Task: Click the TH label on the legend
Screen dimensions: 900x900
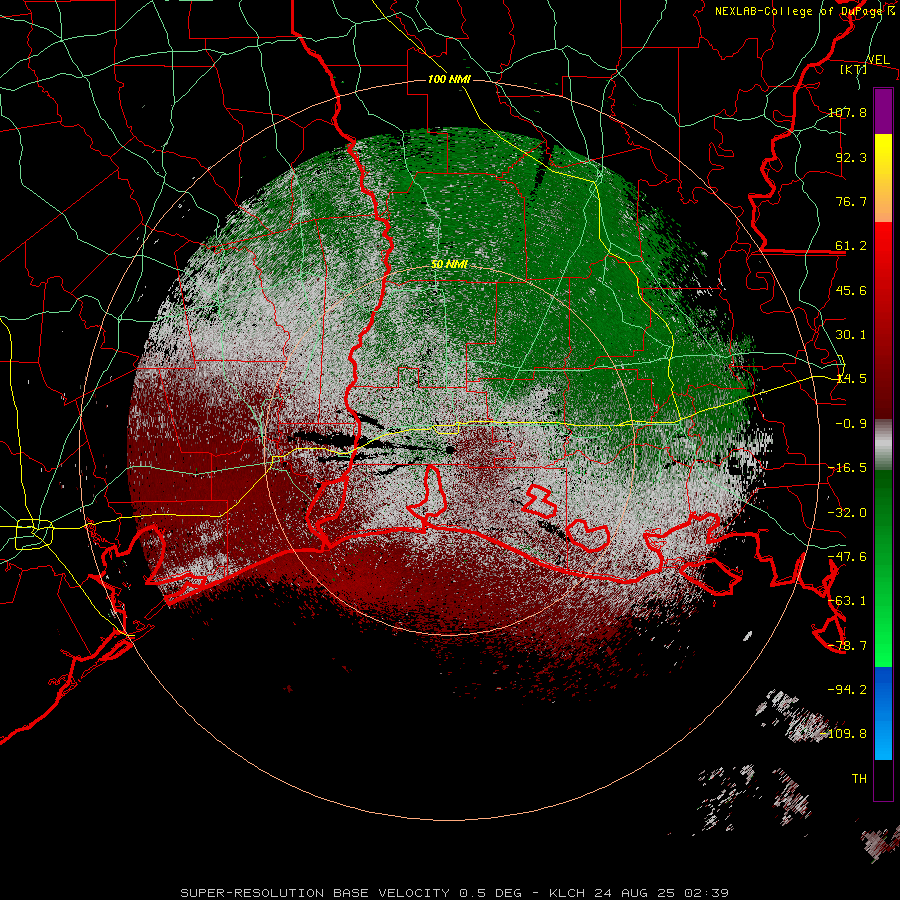Action: (859, 779)
